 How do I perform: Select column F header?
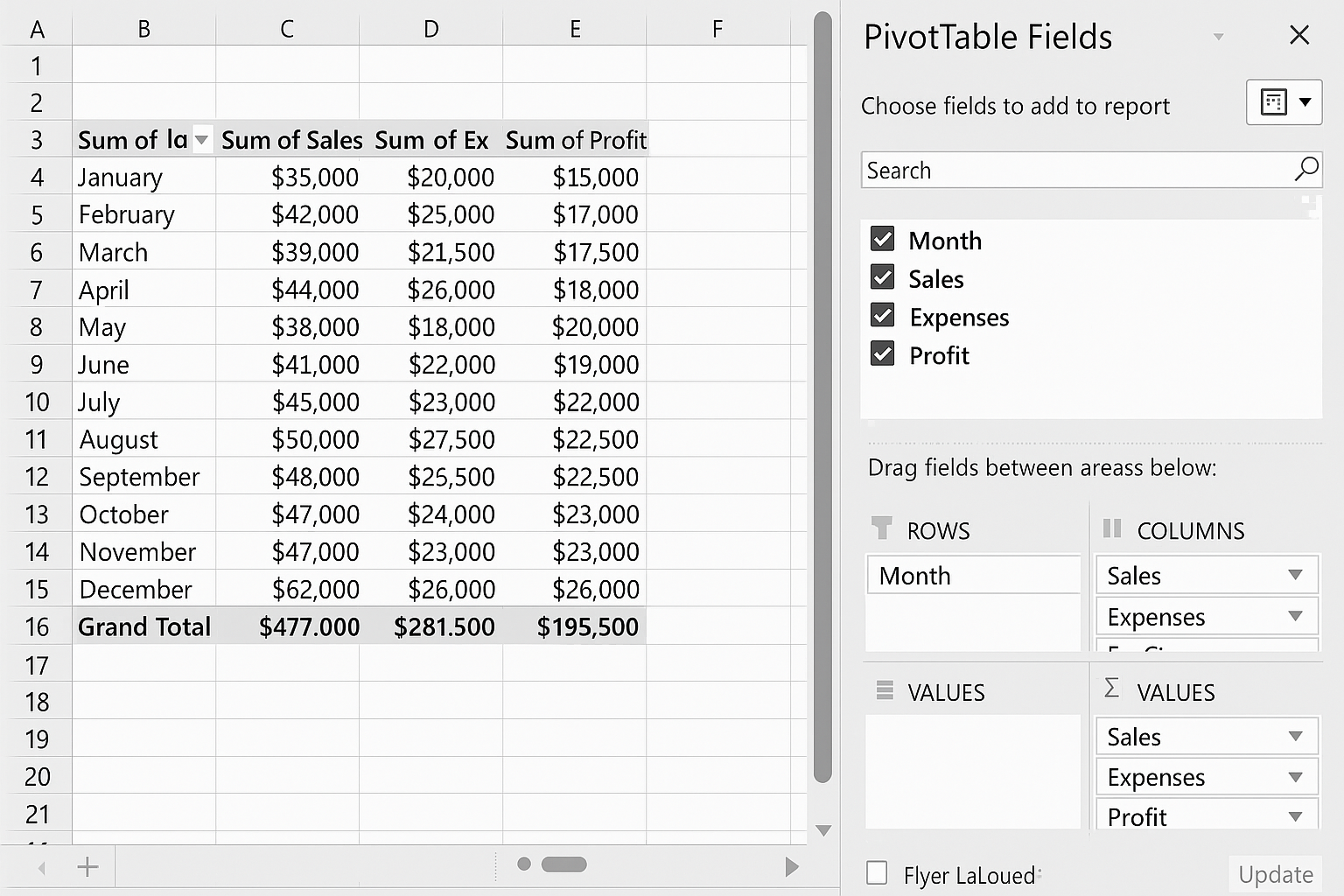tap(717, 29)
